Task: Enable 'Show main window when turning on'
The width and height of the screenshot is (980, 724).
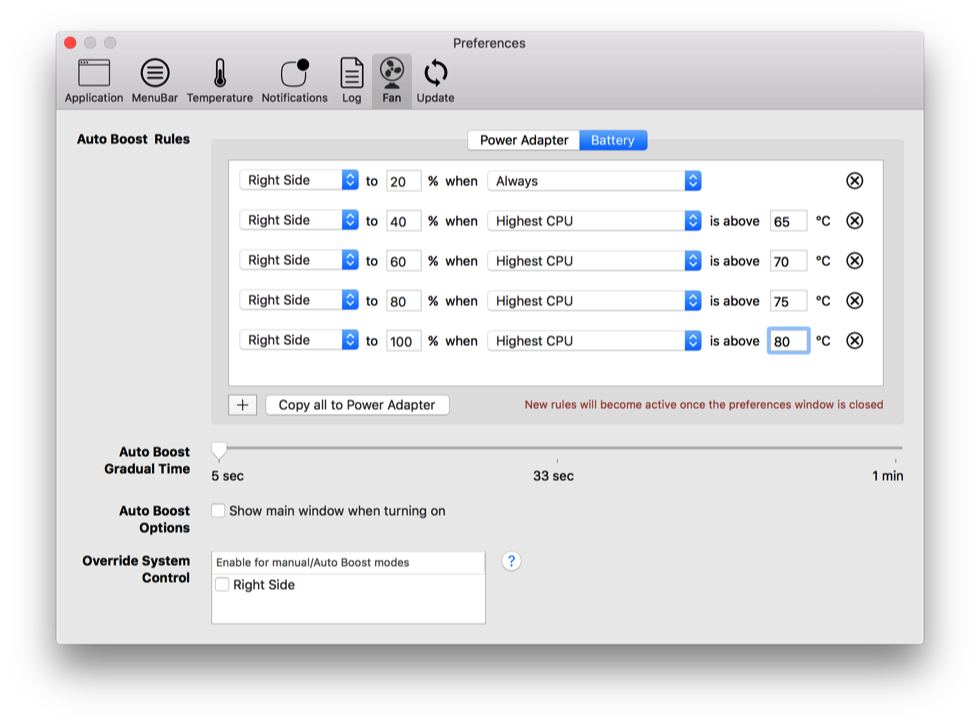Action: click(218, 511)
